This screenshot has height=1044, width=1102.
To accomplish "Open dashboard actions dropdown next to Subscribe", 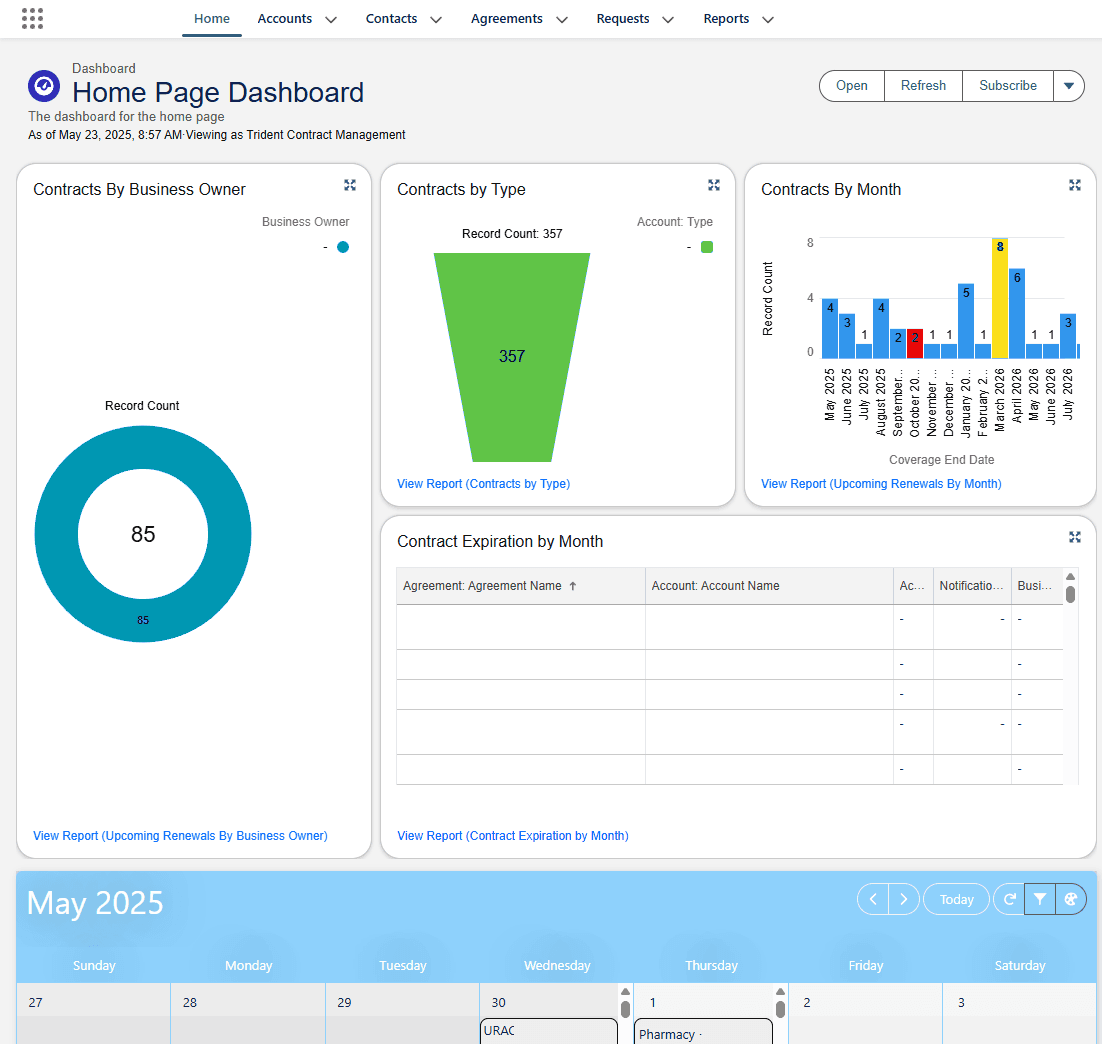I will (1068, 86).
